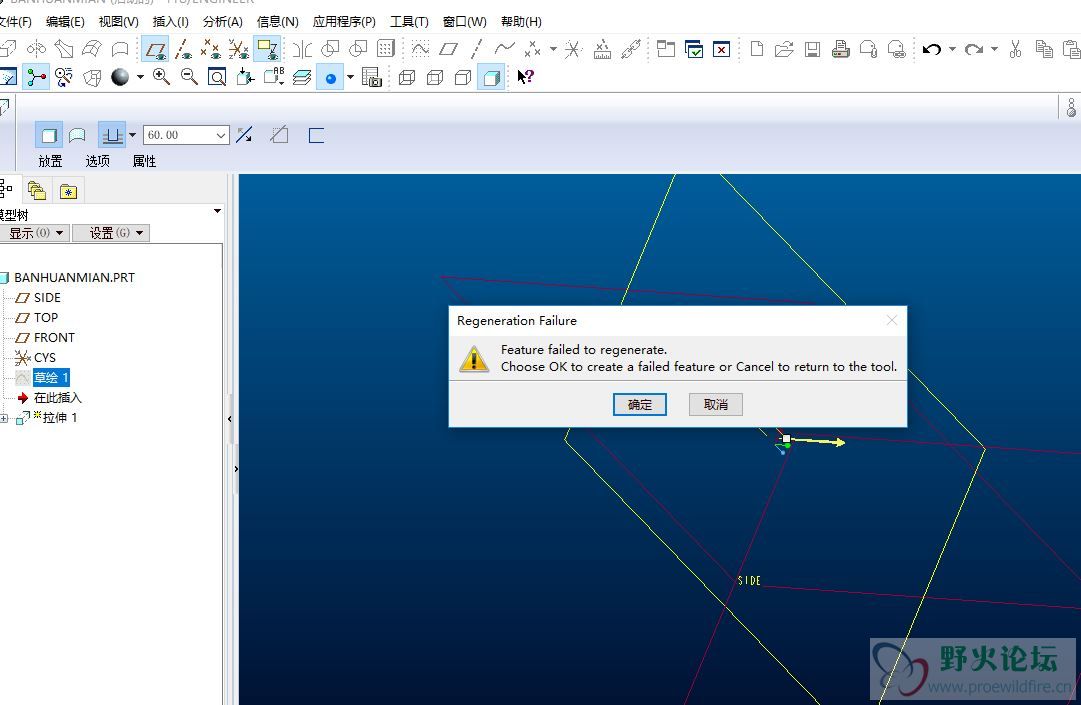Open the 编辑(E) menu
Screen dimensions: 1081x705
click(x=65, y=21)
